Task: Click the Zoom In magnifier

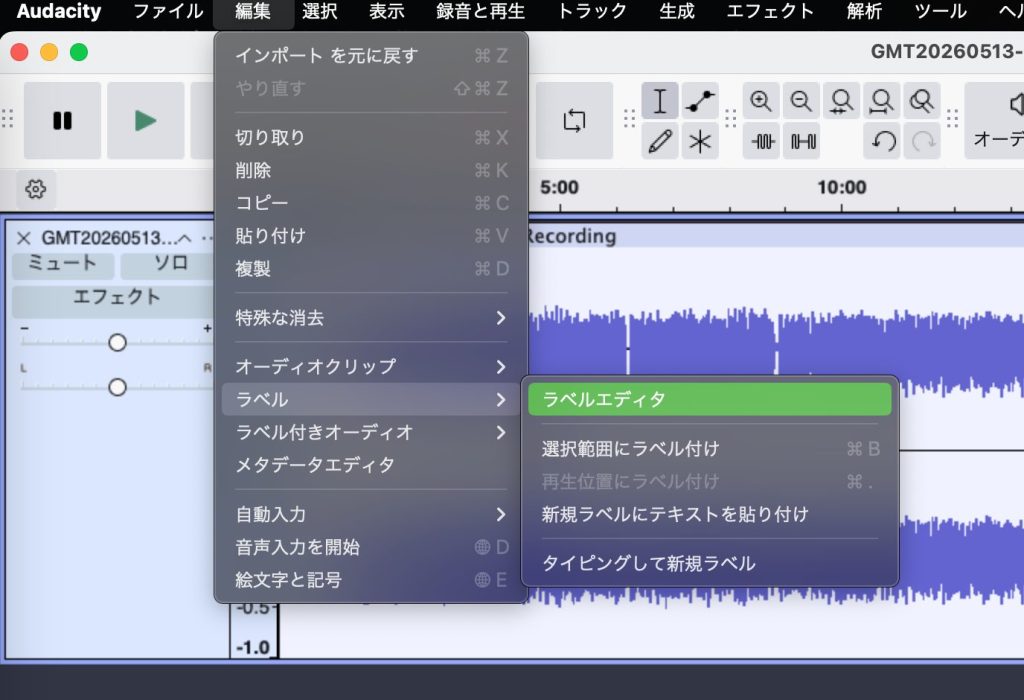Action: point(761,101)
